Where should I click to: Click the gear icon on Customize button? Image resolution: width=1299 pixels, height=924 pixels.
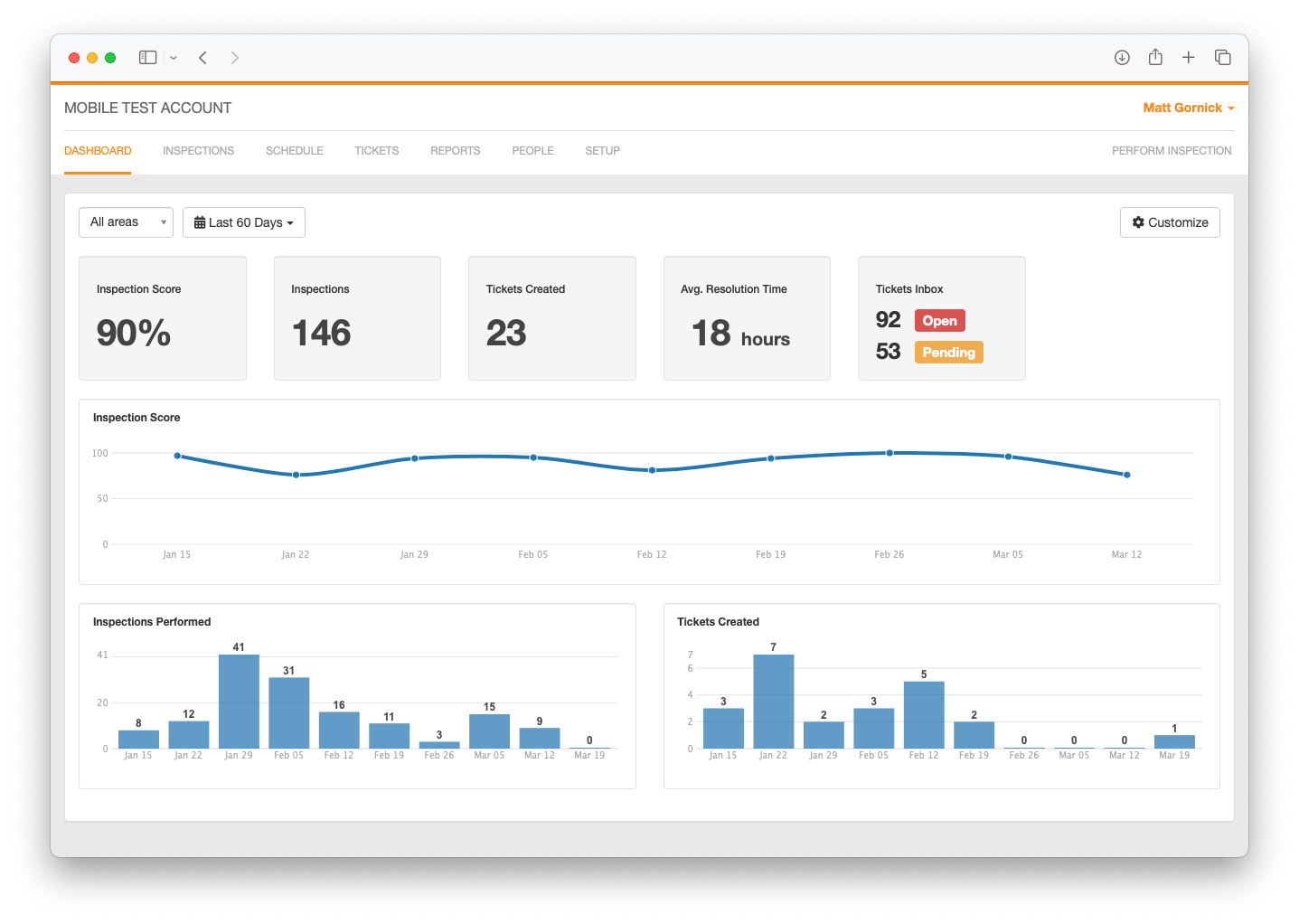tap(1138, 222)
